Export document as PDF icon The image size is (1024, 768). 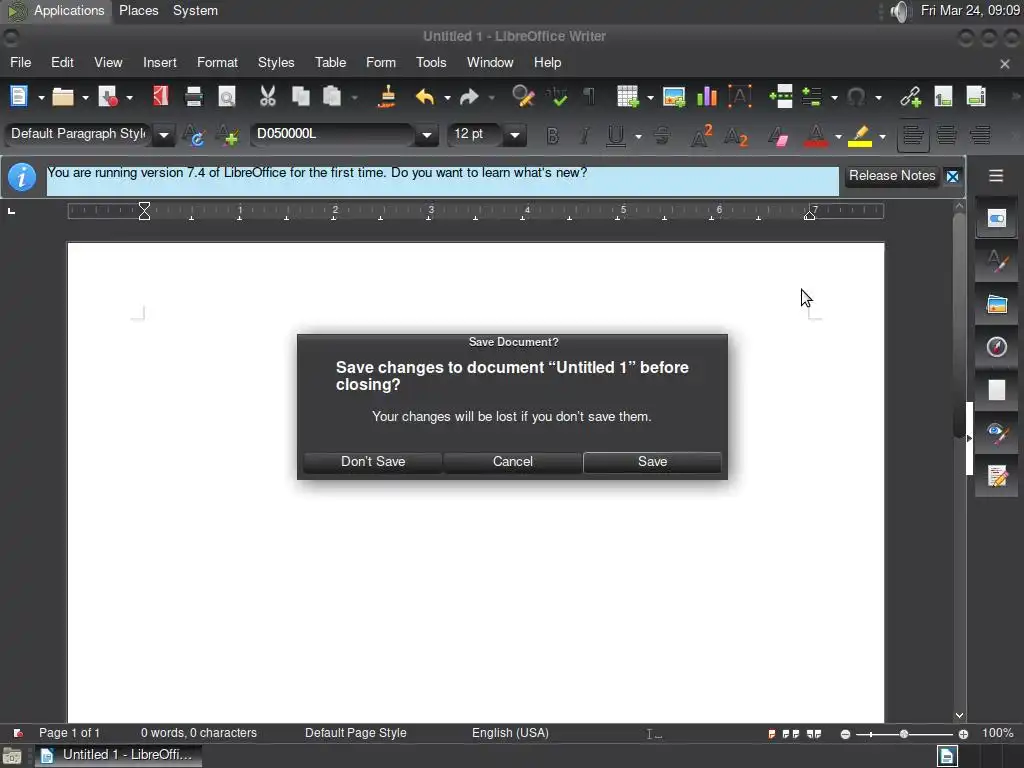[161, 97]
